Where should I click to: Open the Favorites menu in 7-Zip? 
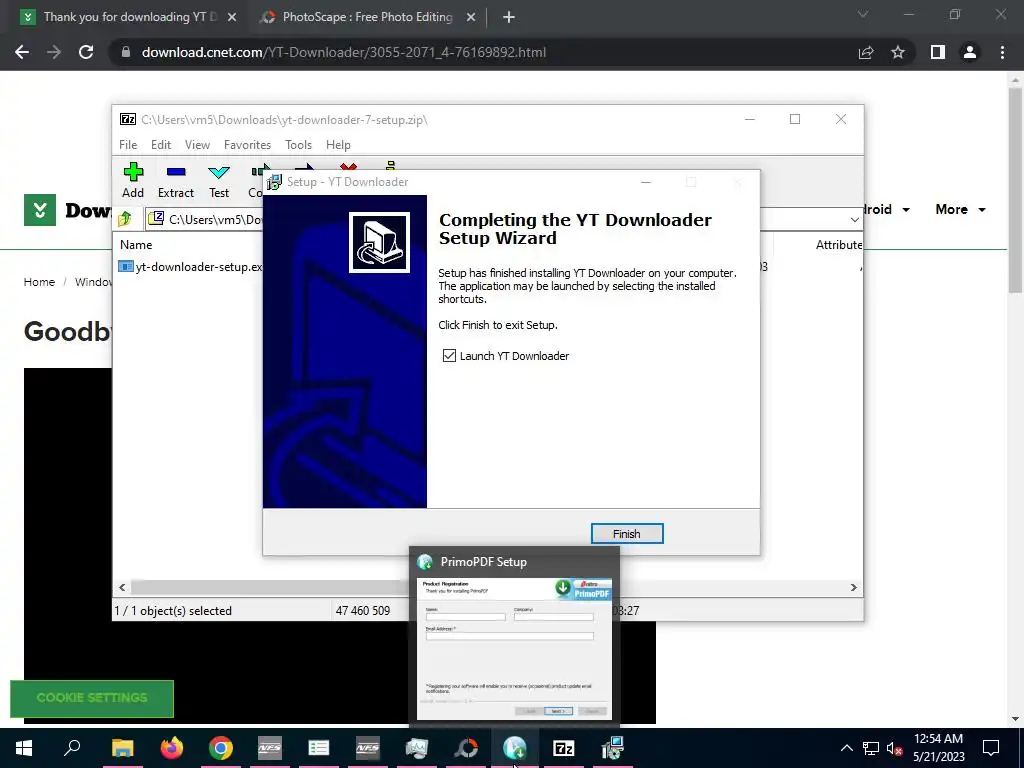[247, 144]
